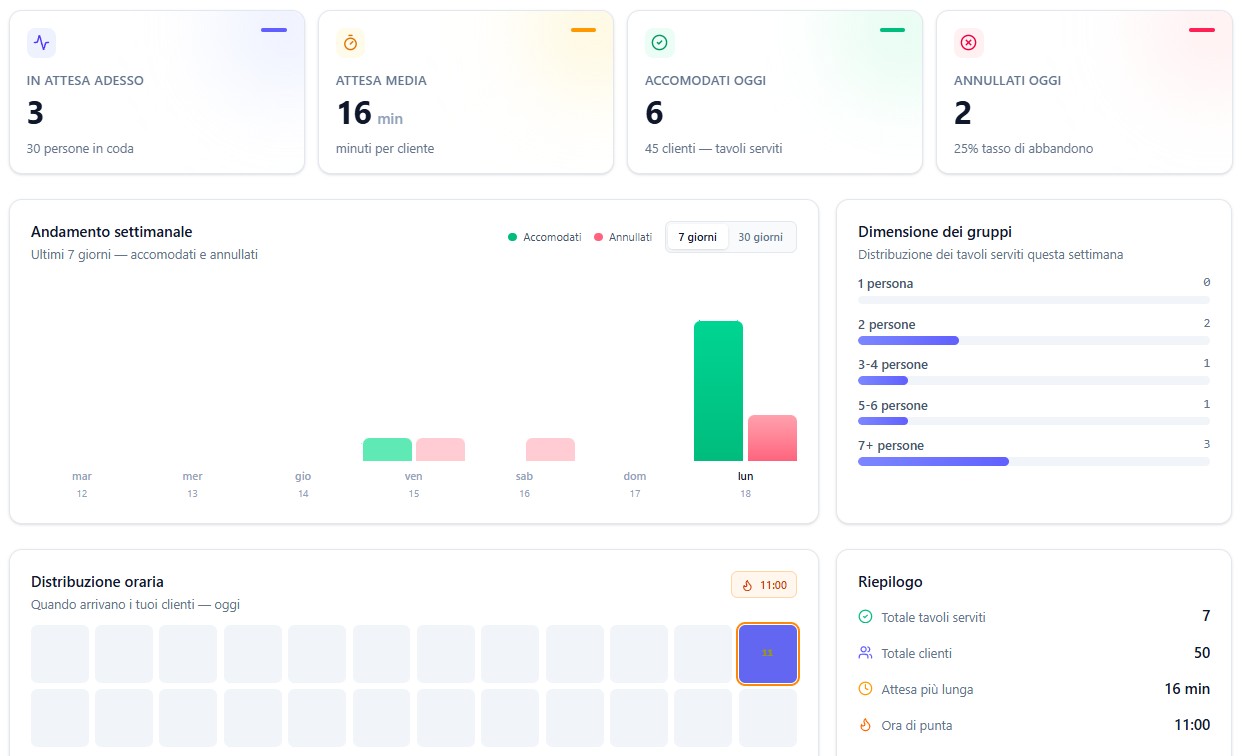Click the ATTESA MEDIA value 16 min

tap(369, 114)
